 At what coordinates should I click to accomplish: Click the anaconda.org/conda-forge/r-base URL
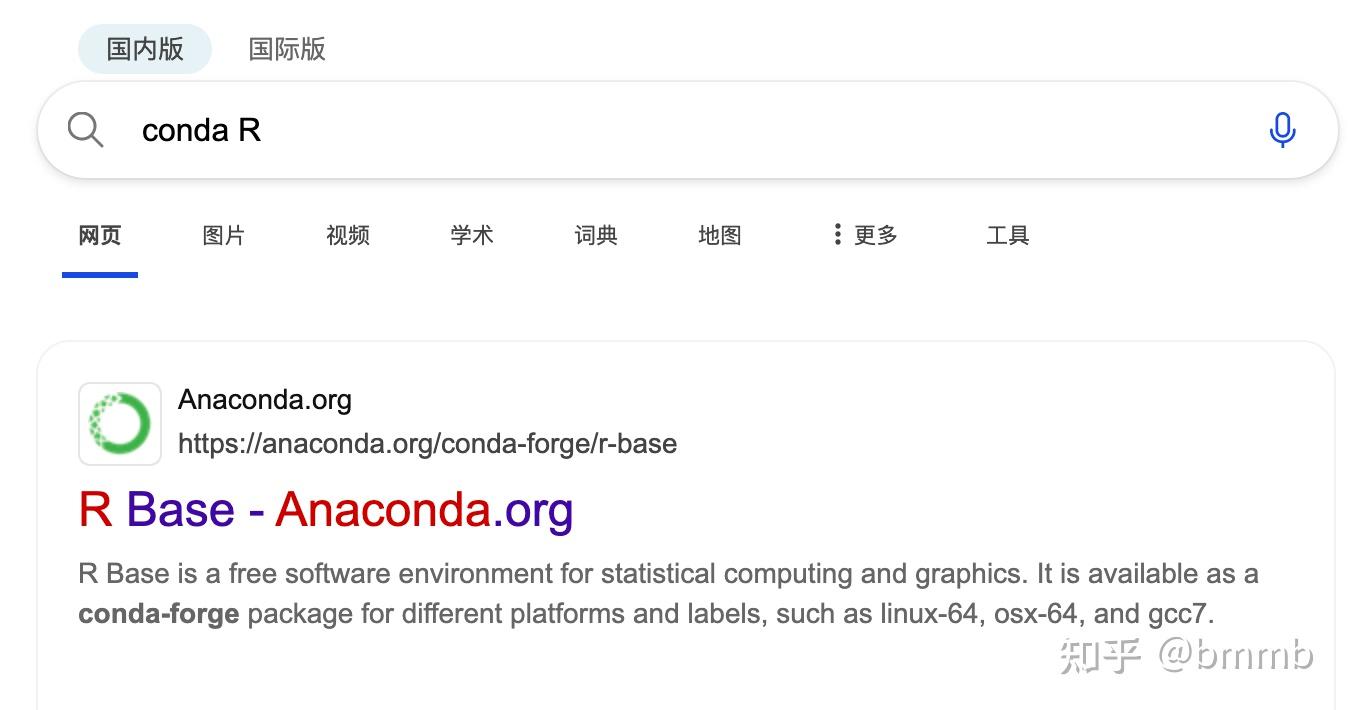click(428, 443)
